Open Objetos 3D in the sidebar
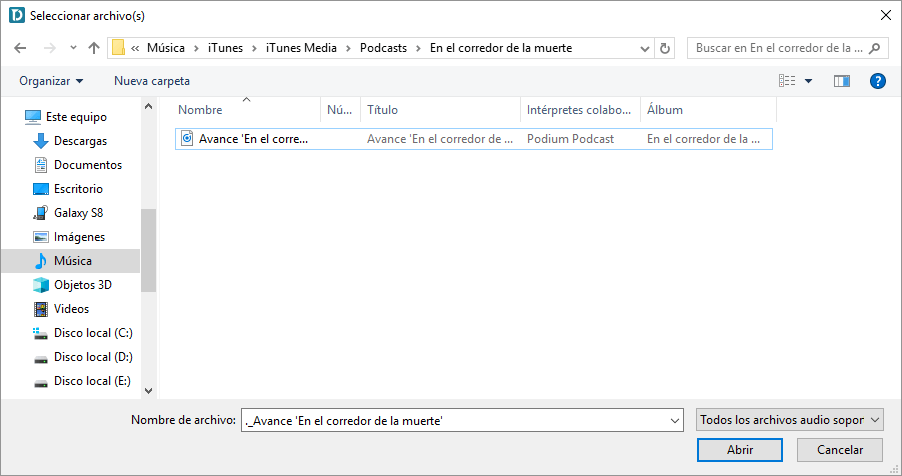902x476 pixels. coord(83,285)
